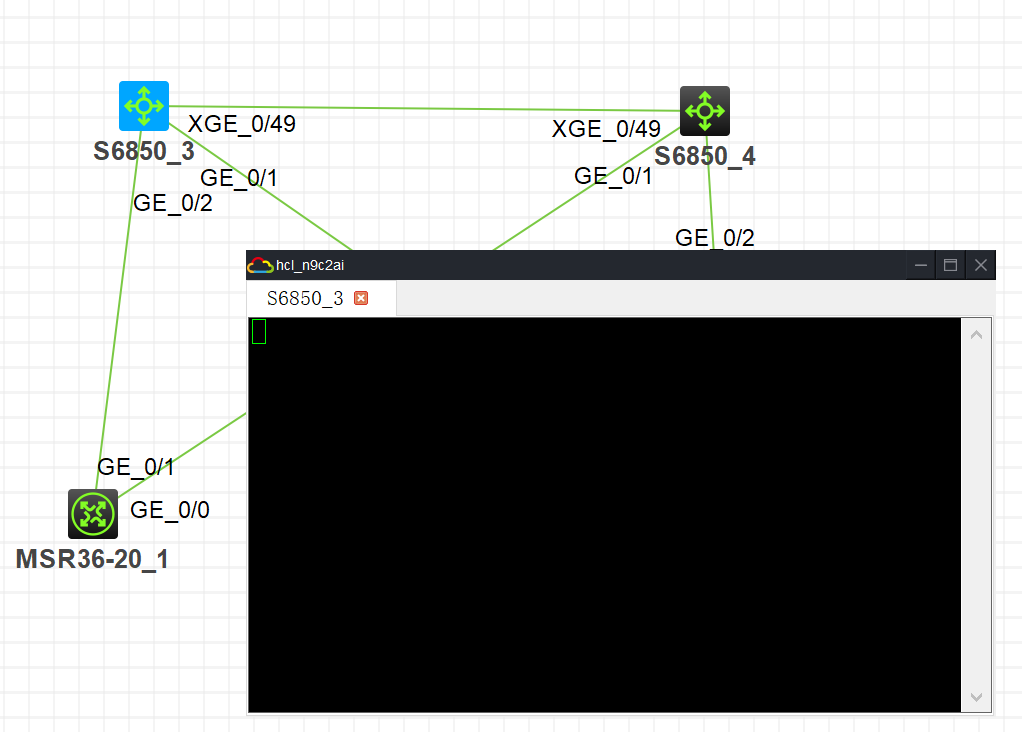Click the GE_0/0 port label near router

click(170, 510)
